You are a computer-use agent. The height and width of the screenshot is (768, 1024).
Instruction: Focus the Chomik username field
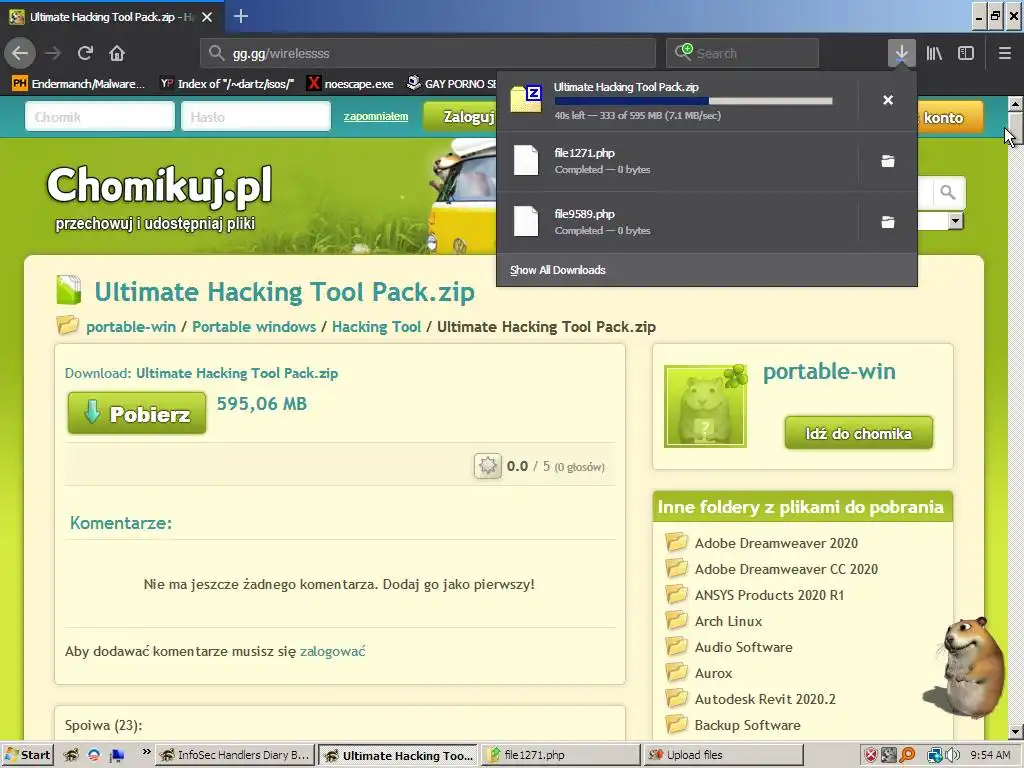tap(100, 117)
